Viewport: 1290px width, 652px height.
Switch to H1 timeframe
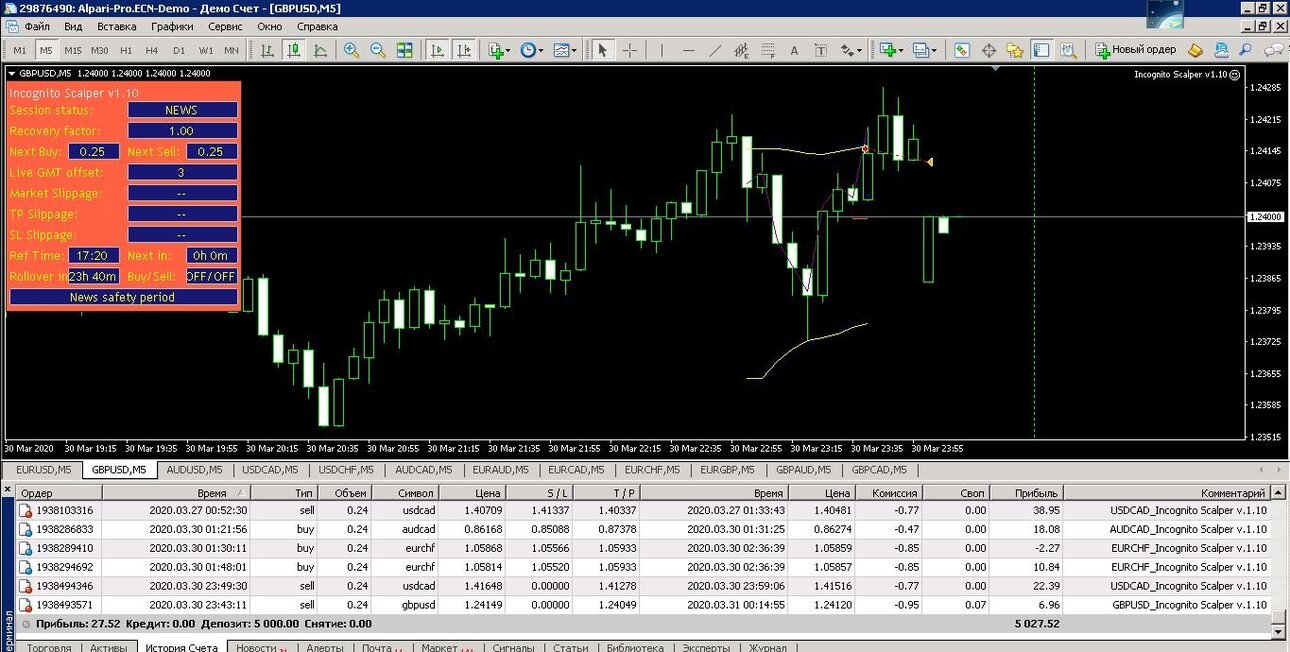tap(126, 50)
